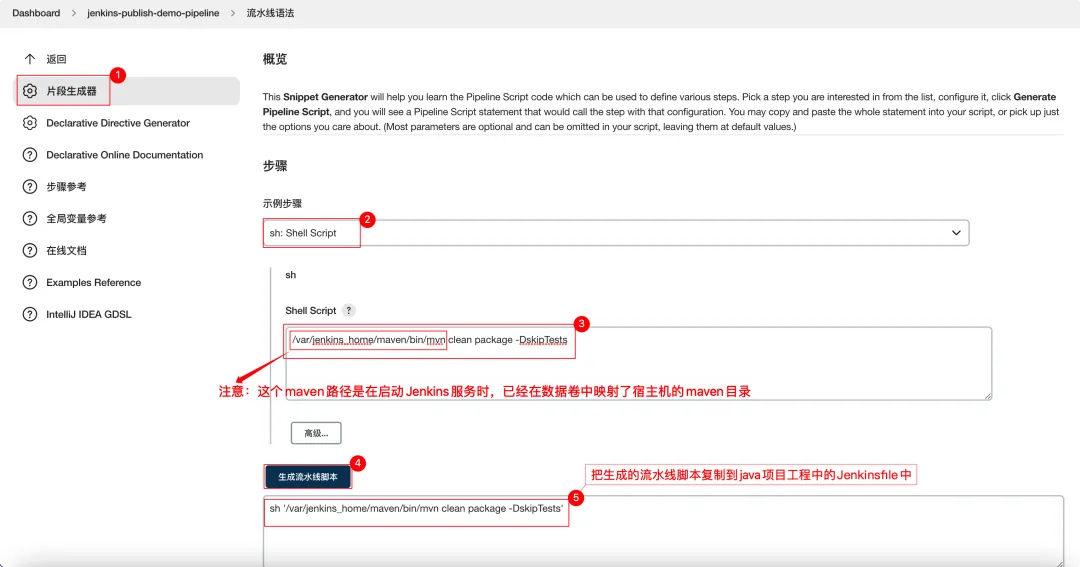Viewport: 1080px width, 567px height.
Task: Expand the 示例步骤 dropdown chevron
Action: pyautogui.click(x=956, y=233)
